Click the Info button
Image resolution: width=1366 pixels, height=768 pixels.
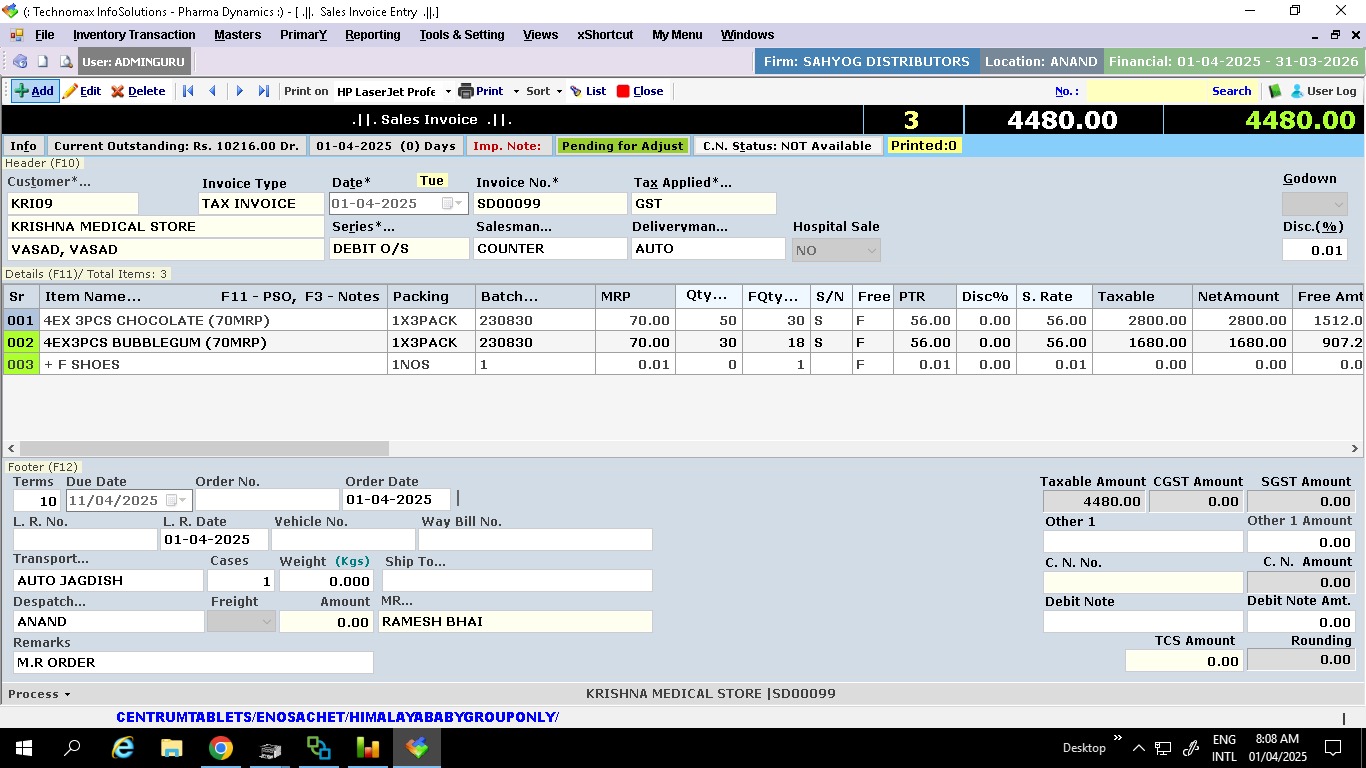click(x=23, y=146)
